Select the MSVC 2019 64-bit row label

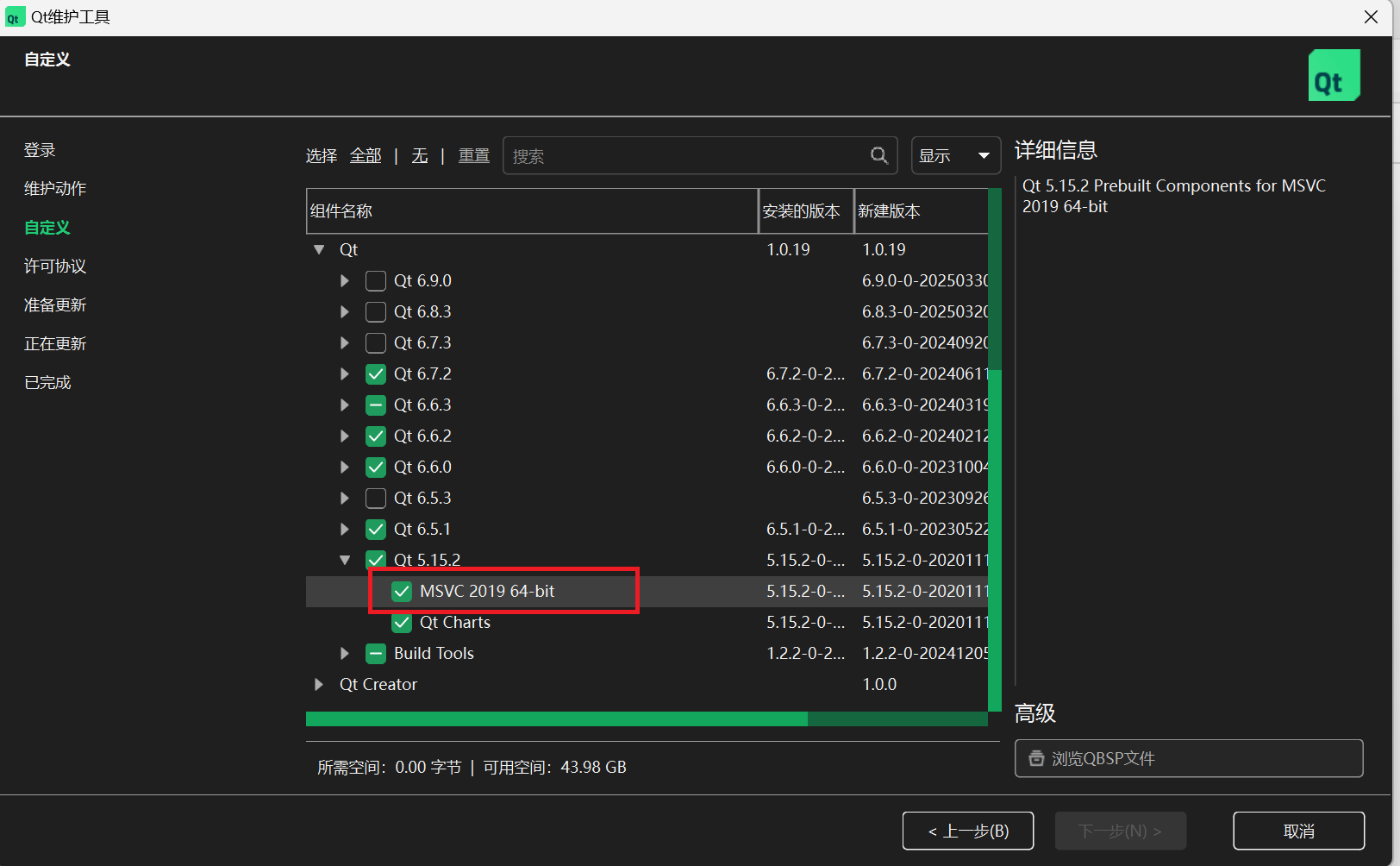pyautogui.click(x=487, y=592)
